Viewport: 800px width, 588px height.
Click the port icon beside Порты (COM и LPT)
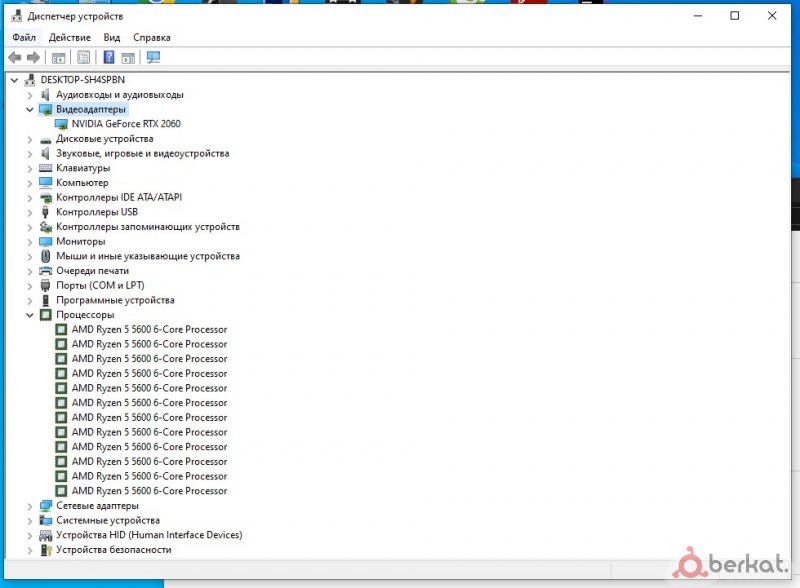click(45, 285)
